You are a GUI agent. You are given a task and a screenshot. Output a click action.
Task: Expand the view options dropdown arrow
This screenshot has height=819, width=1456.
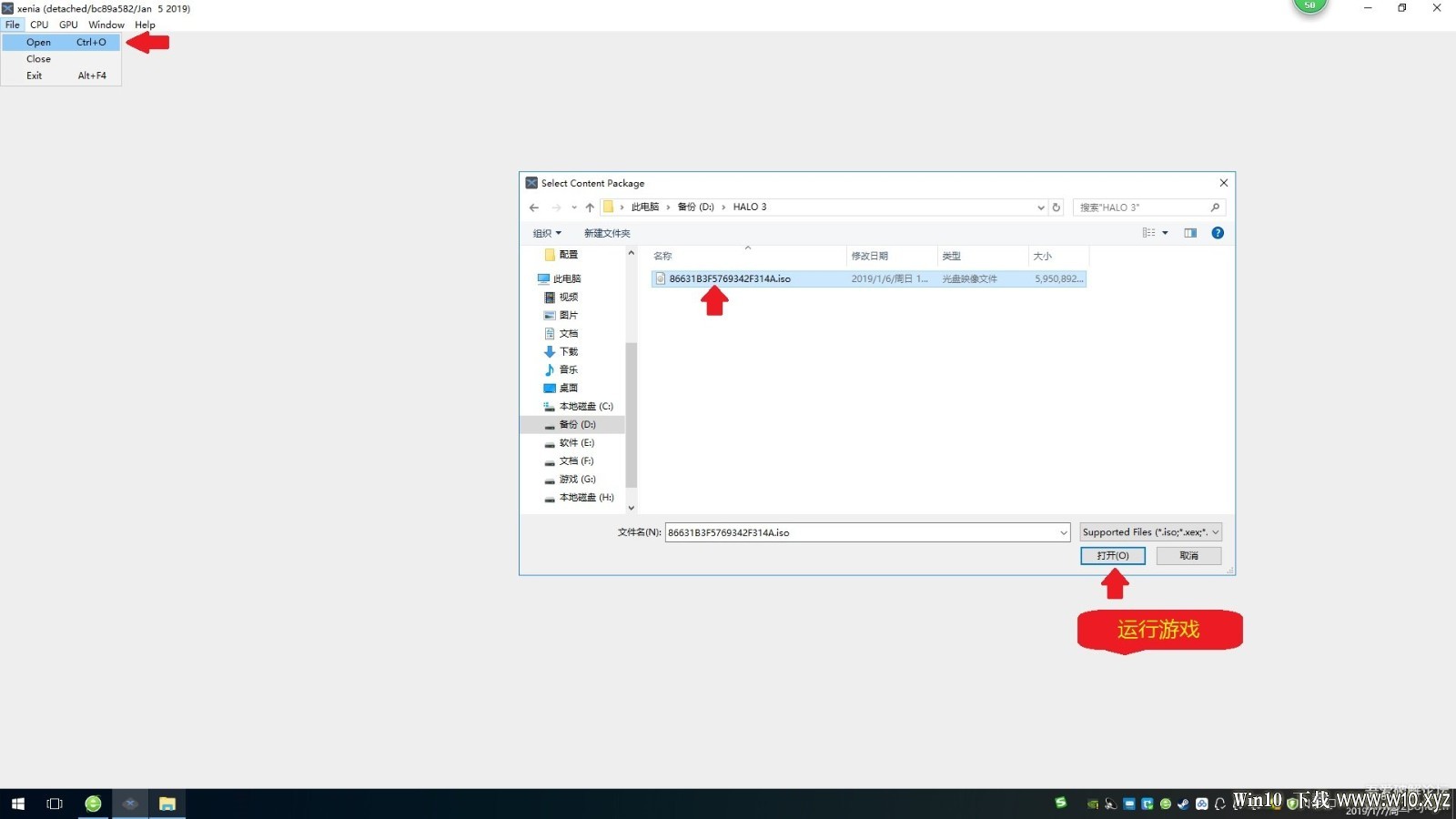(x=1165, y=233)
